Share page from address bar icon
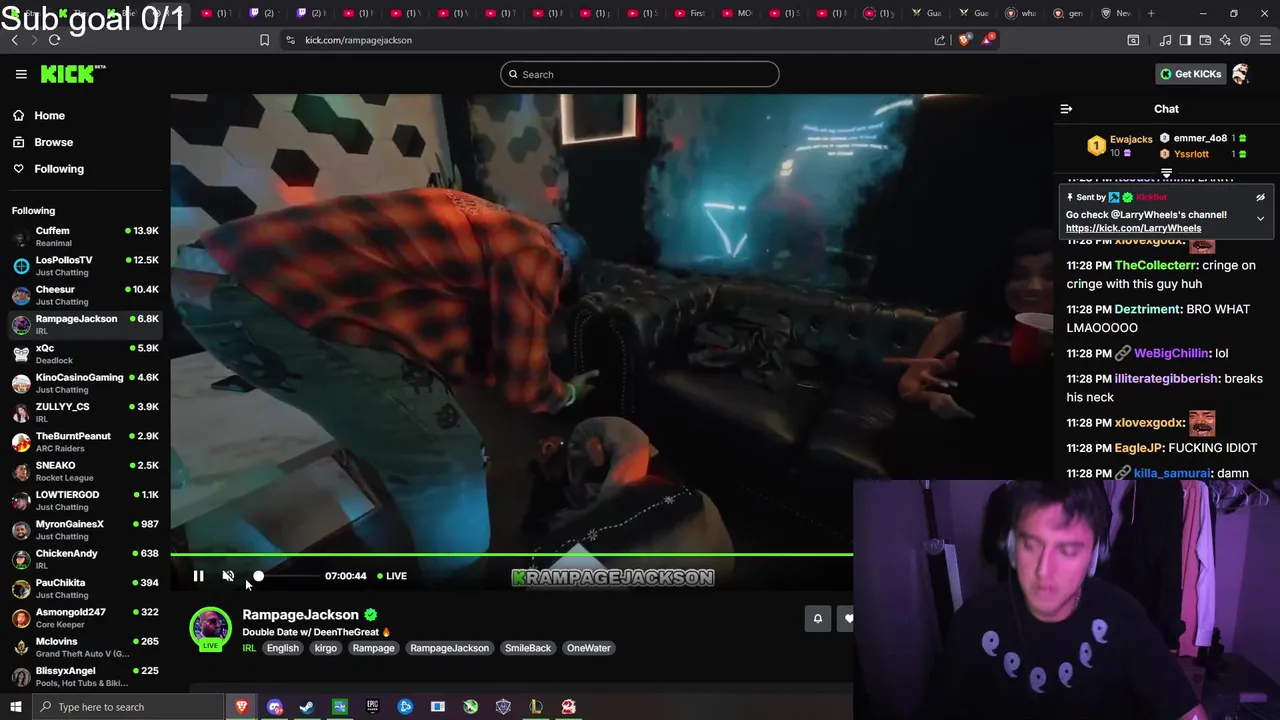The image size is (1280, 720). tap(940, 40)
